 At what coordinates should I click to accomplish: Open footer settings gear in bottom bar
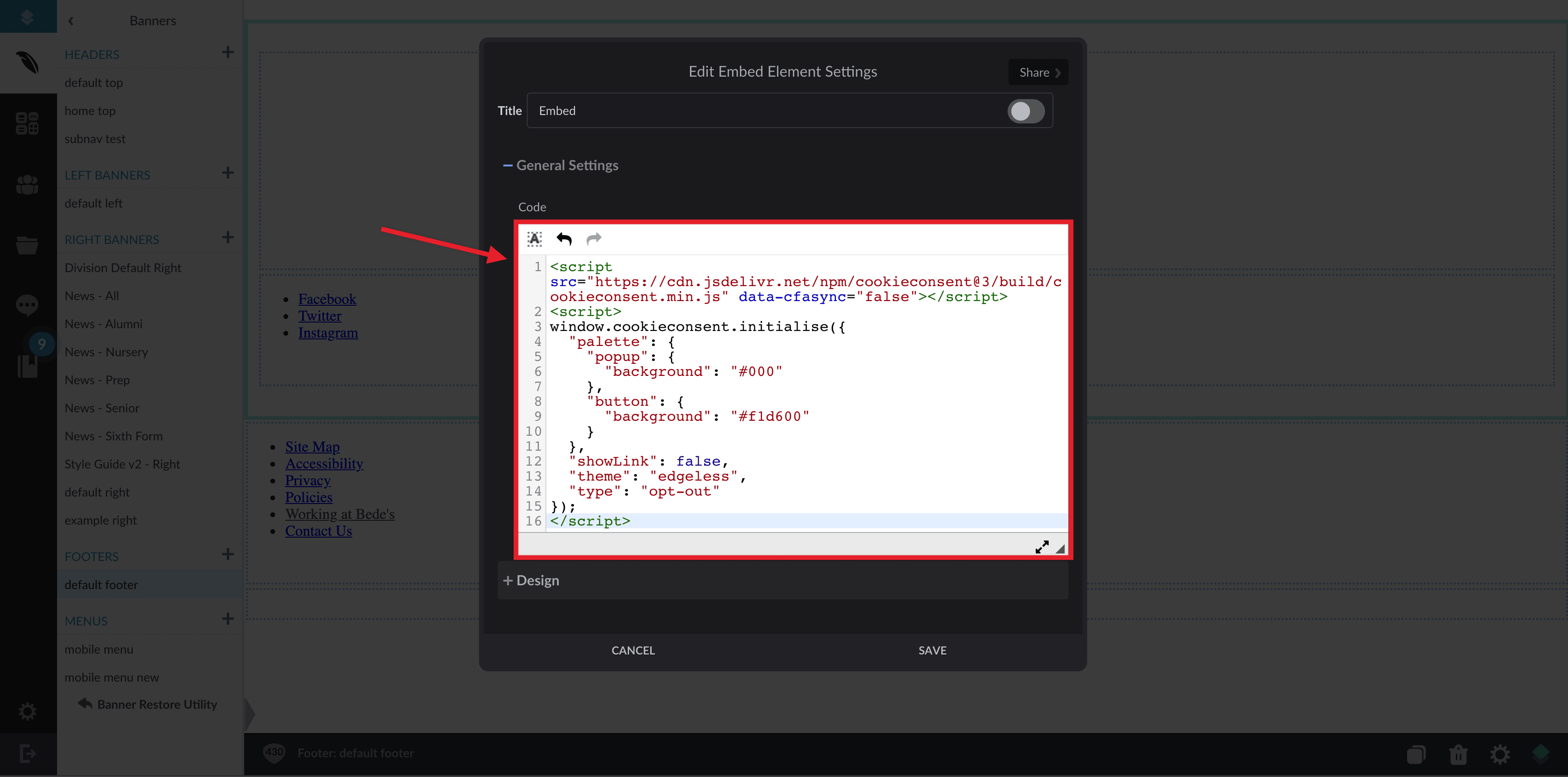(1500, 755)
